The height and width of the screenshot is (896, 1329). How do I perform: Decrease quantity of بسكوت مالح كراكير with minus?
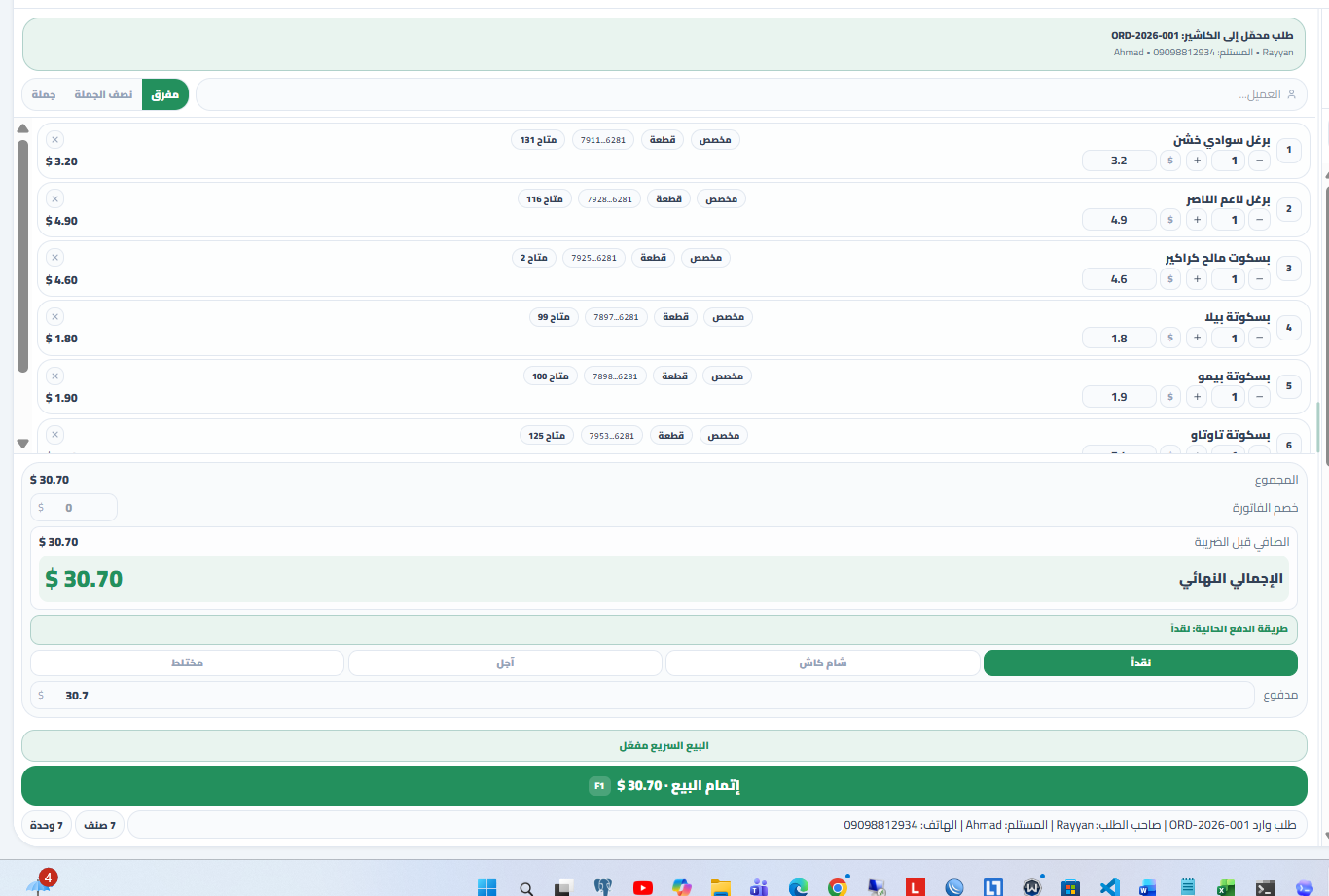point(1259,279)
